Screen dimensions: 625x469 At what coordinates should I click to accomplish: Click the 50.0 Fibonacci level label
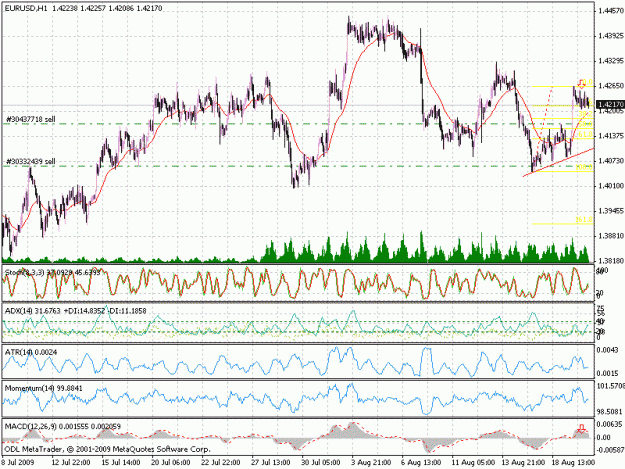click(586, 124)
